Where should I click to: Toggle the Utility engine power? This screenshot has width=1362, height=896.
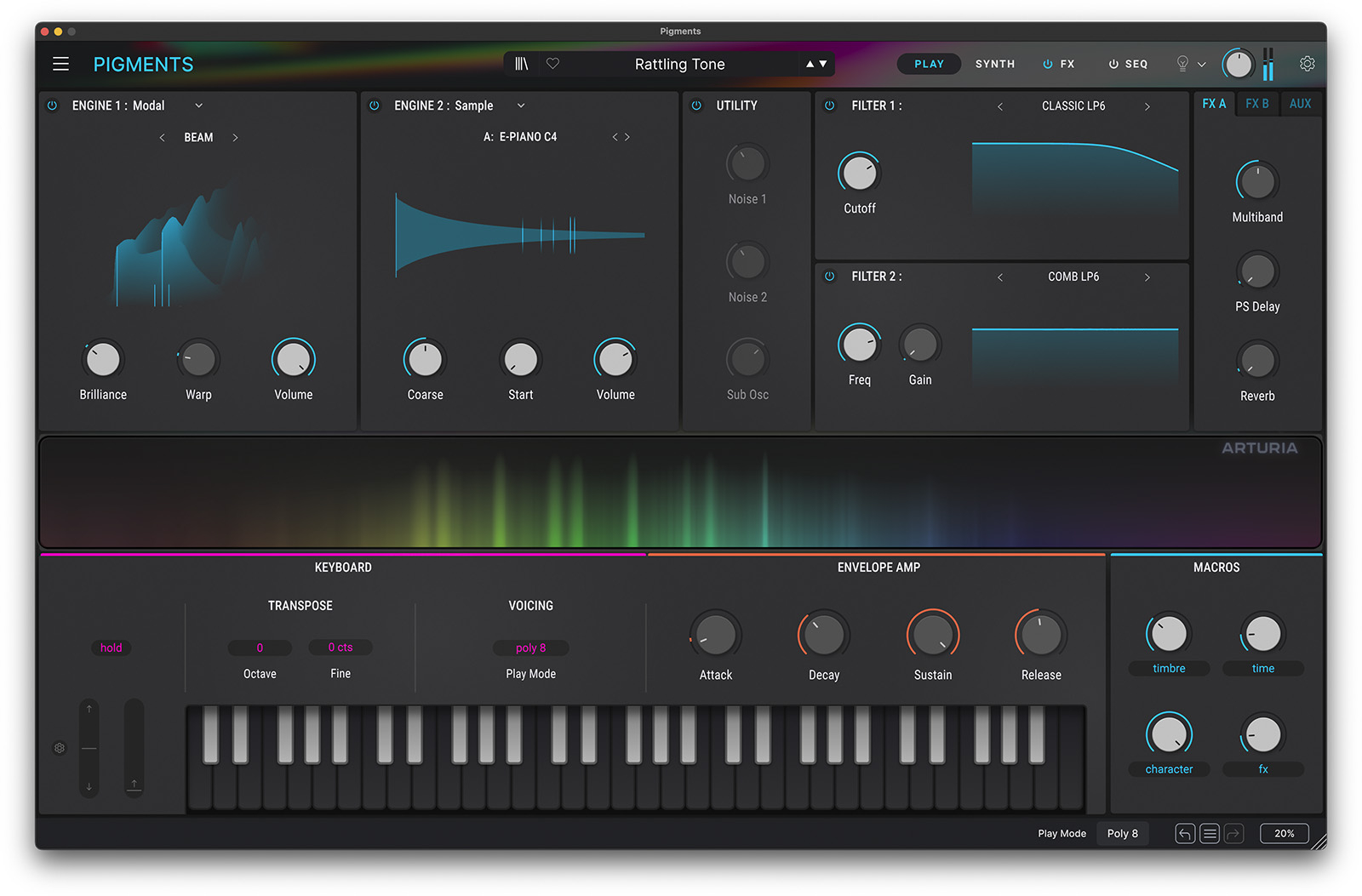696,106
